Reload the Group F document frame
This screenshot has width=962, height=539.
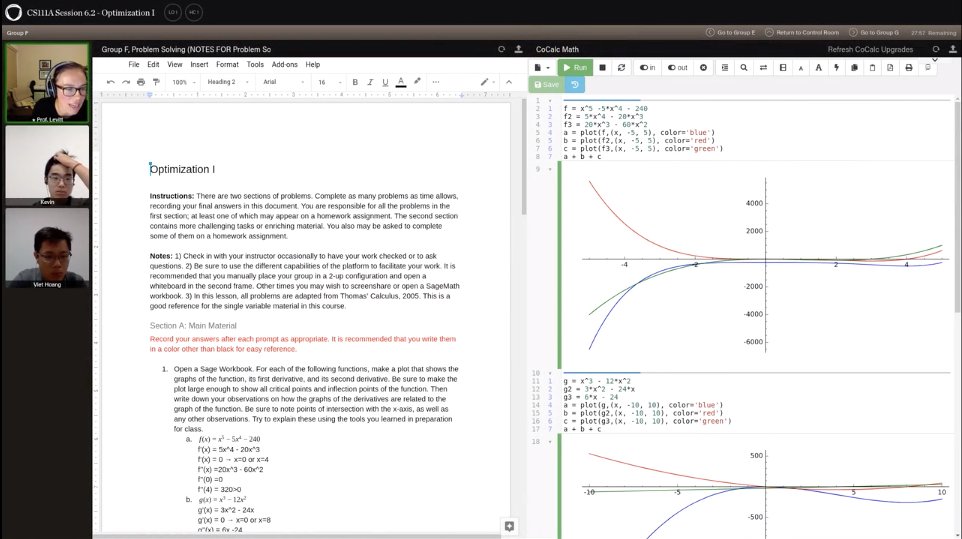(x=501, y=49)
